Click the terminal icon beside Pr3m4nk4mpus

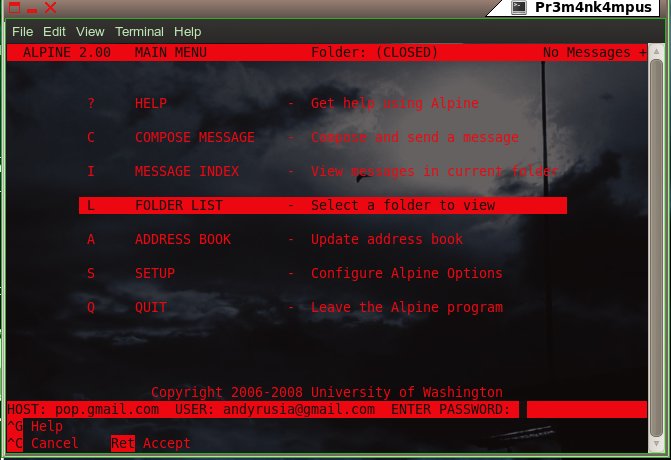[x=519, y=7]
